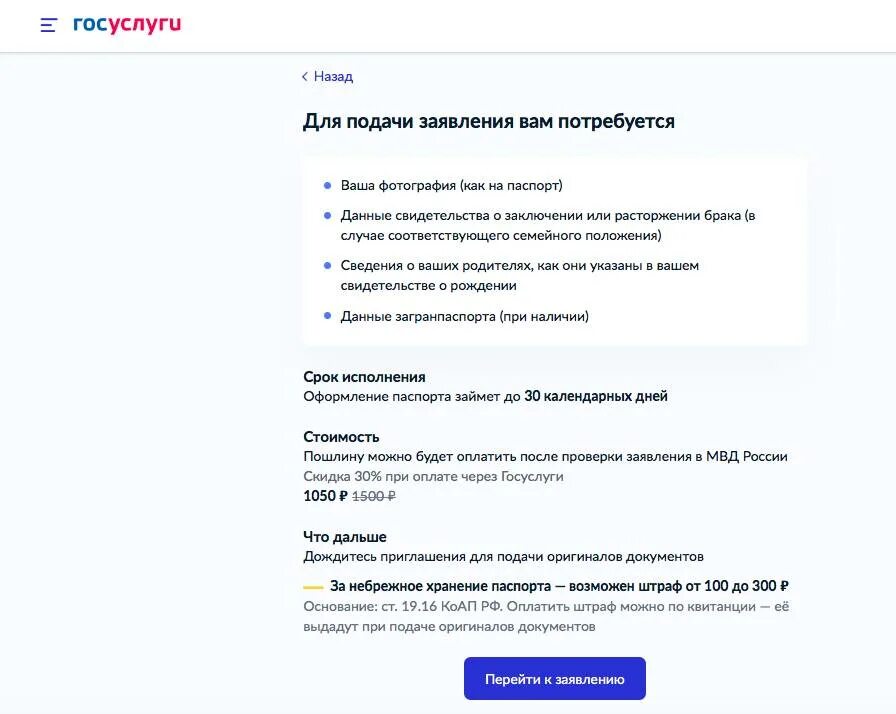896x714 pixels.
Task: Click the crossed-out 1500 ₽ price
Action: pos(374,496)
